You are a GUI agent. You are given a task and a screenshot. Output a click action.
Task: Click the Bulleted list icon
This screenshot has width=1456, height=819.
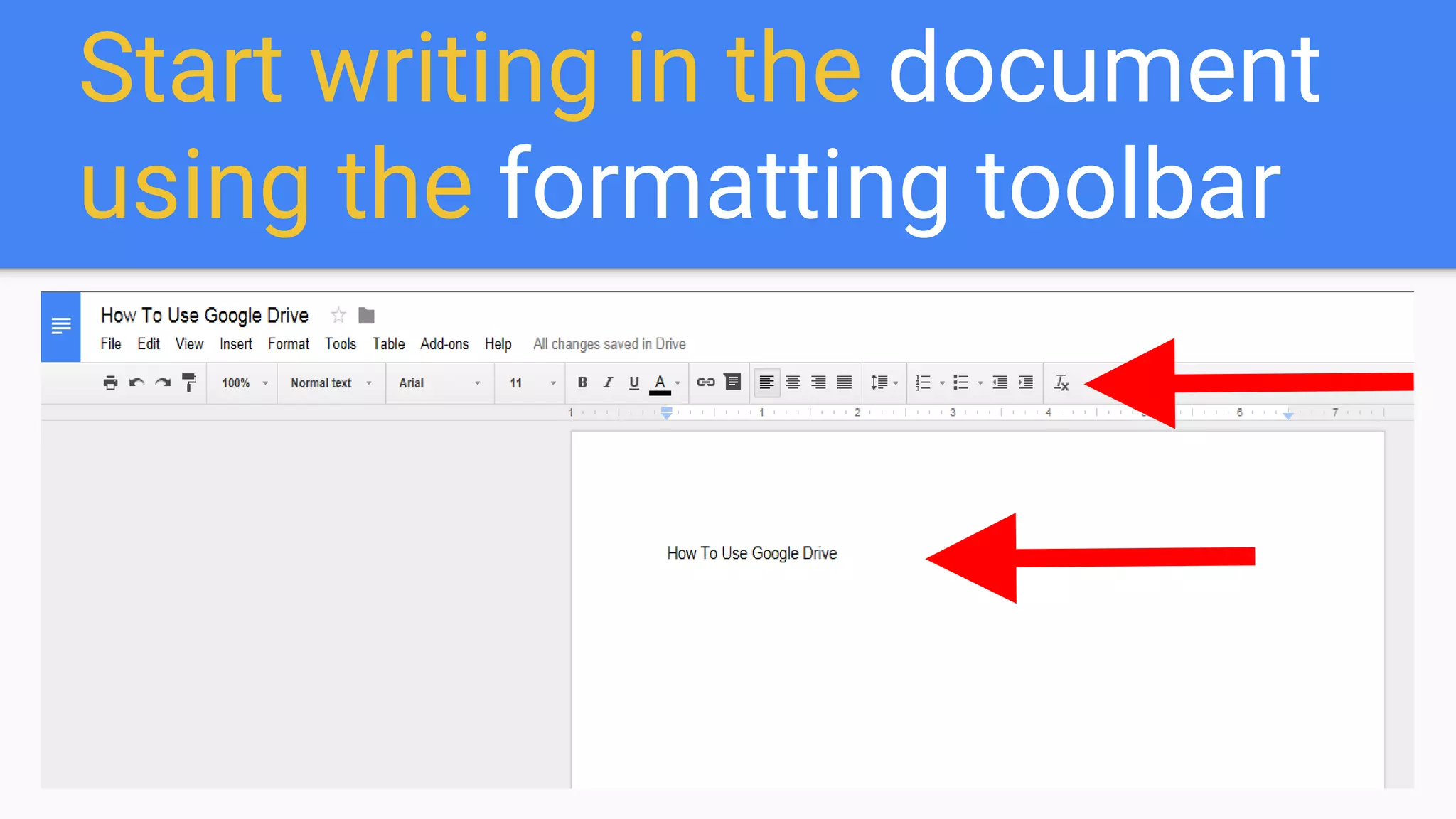tap(960, 382)
